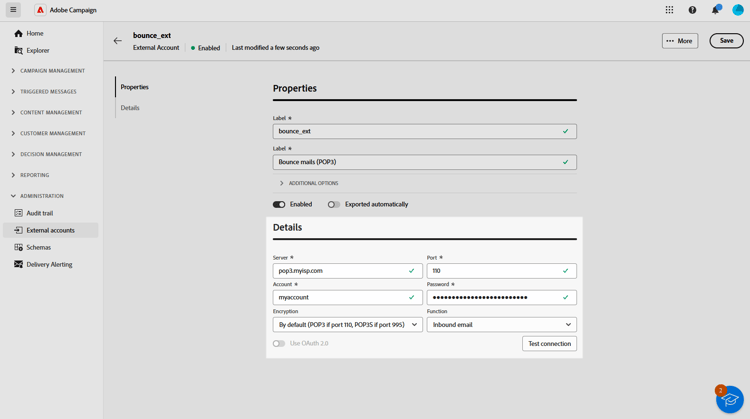Switch to the Details tab

[130, 108]
